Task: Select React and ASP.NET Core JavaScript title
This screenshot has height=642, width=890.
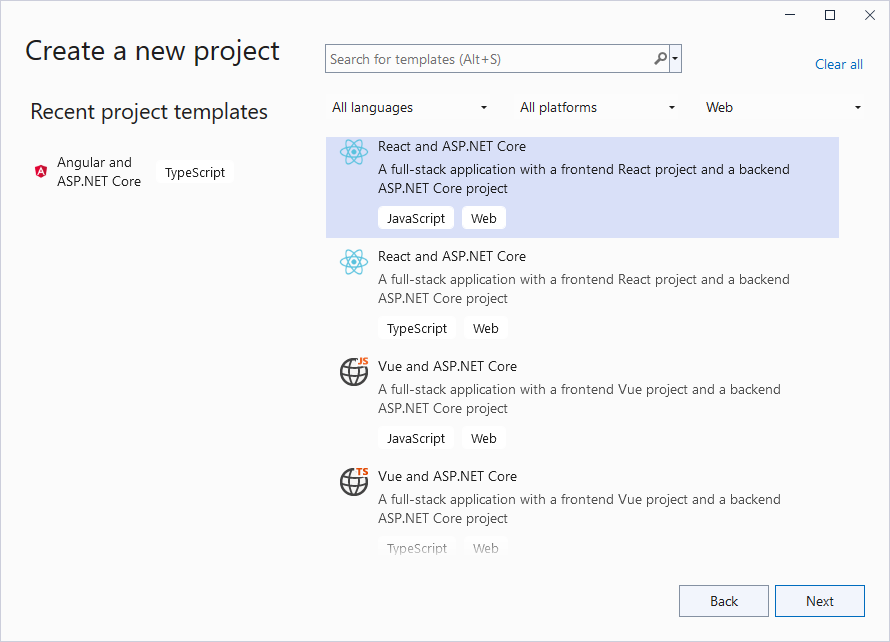Action: pos(452,146)
